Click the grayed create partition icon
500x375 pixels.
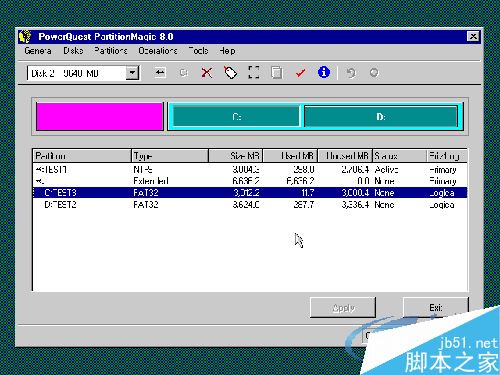pos(184,72)
